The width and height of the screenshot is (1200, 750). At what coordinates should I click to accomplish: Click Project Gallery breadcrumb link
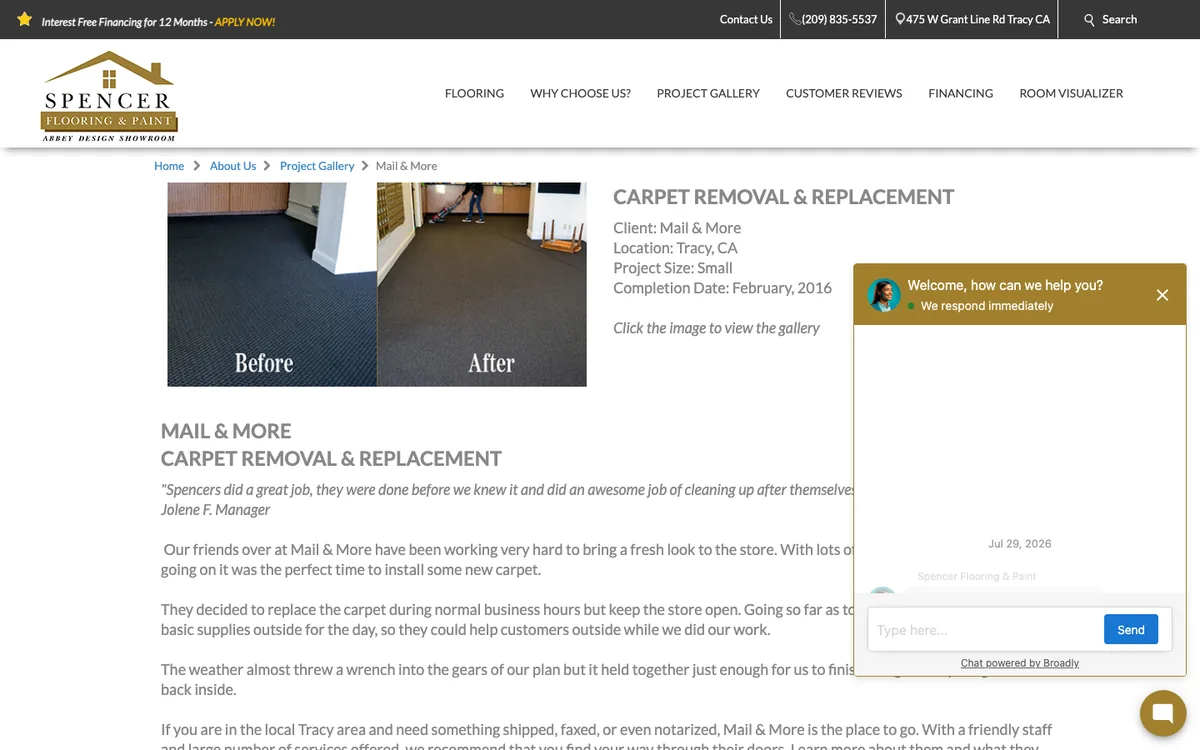click(x=317, y=166)
